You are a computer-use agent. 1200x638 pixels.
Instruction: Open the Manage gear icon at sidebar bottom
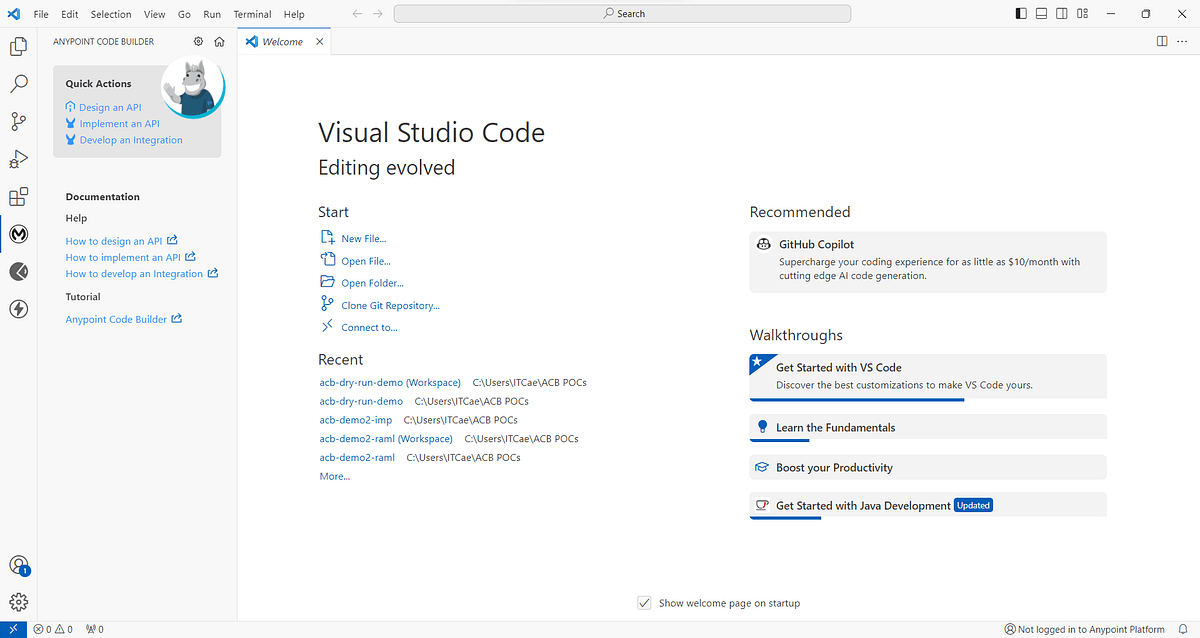point(19,601)
